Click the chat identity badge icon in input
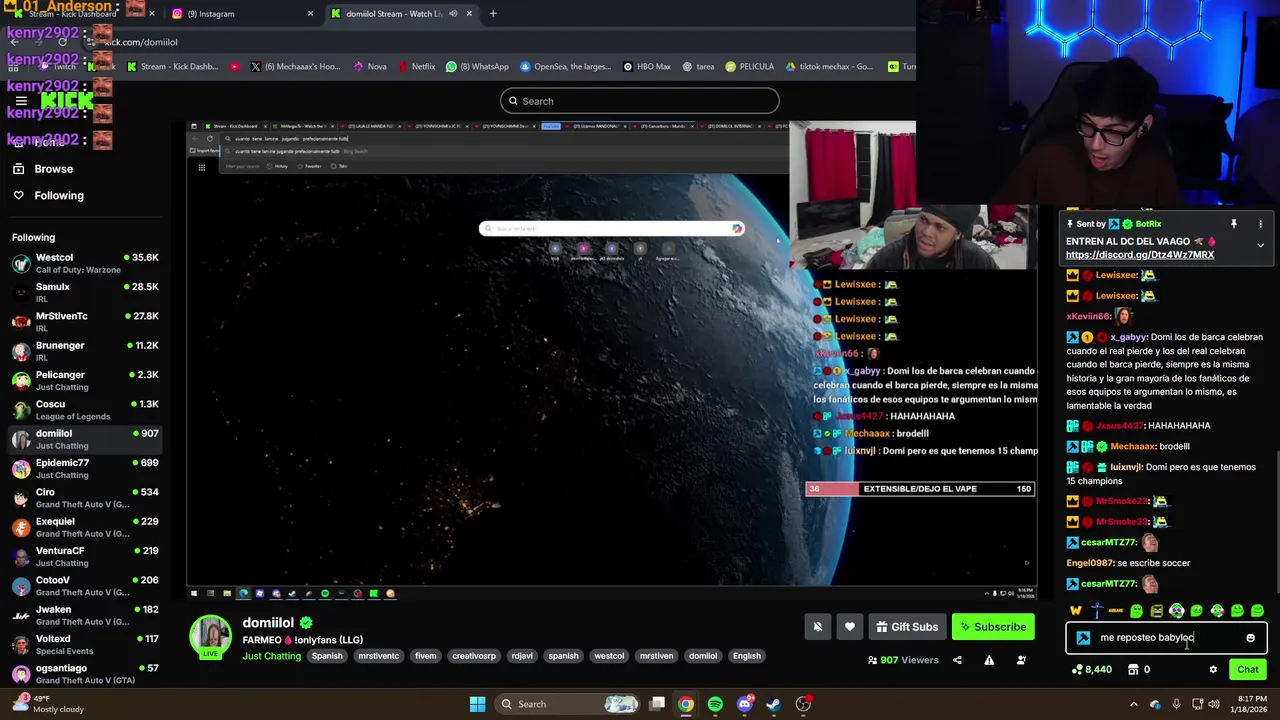 [x=1083, y=637]
